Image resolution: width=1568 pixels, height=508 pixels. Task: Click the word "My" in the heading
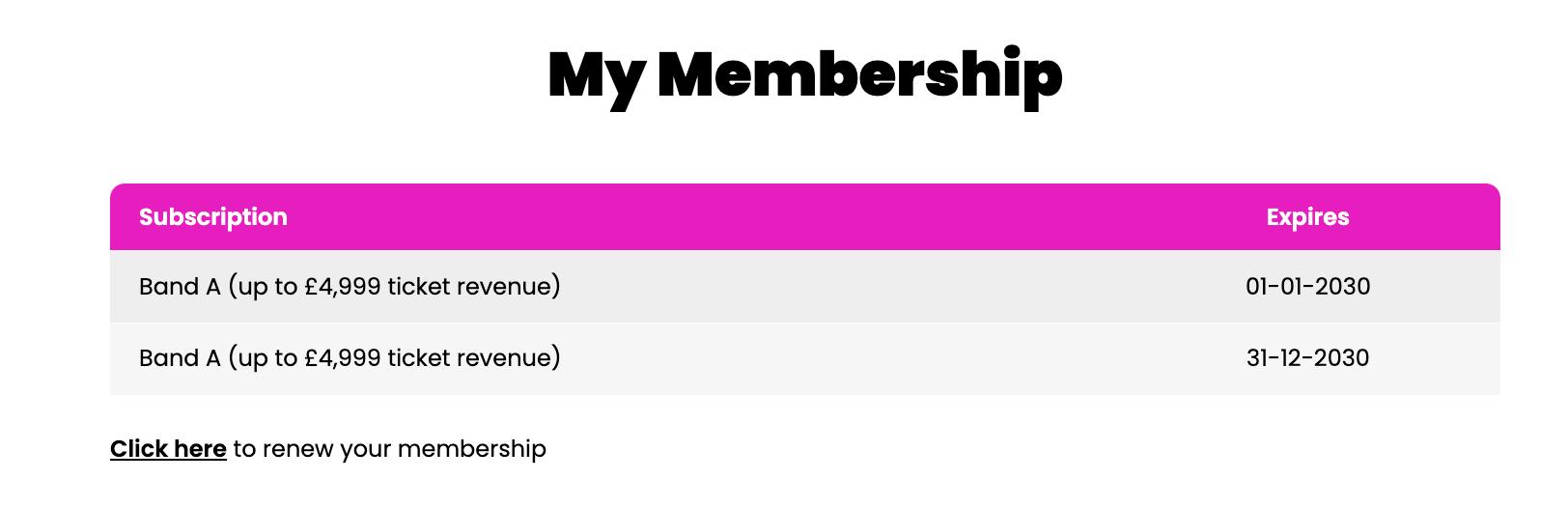pos(596,76)
